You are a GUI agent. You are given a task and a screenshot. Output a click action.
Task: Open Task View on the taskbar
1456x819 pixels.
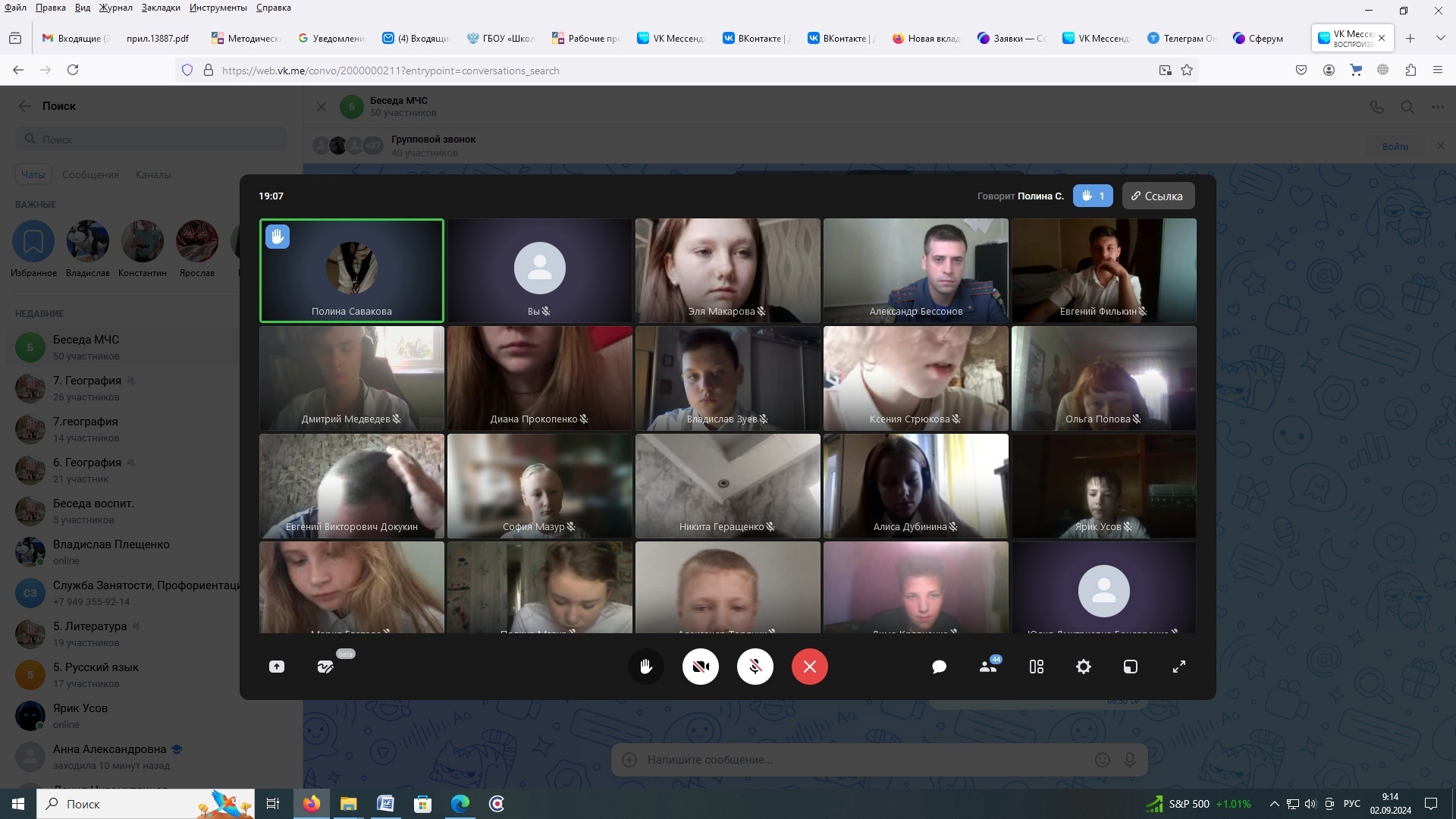pos(273,804)
